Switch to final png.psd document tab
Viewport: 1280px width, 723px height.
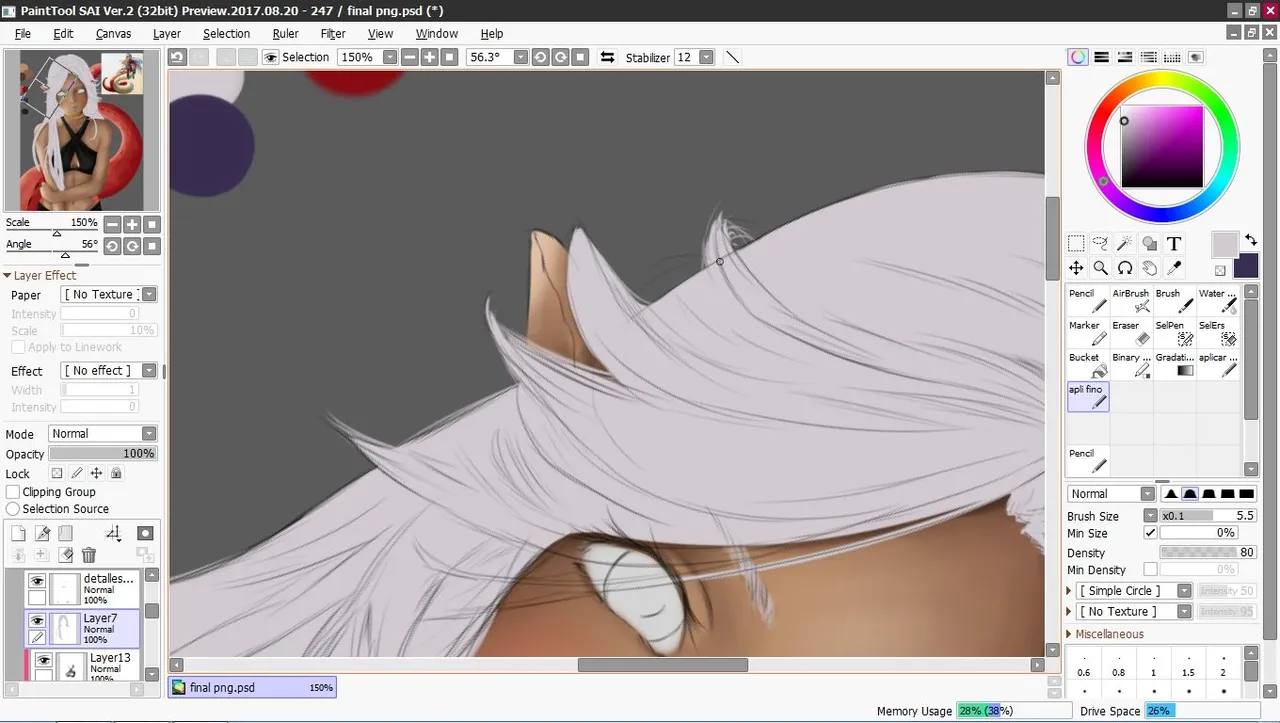pos(252,687)
